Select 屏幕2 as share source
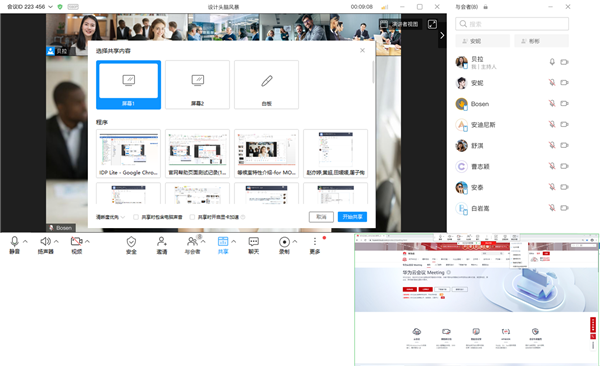 pos(197,85)
